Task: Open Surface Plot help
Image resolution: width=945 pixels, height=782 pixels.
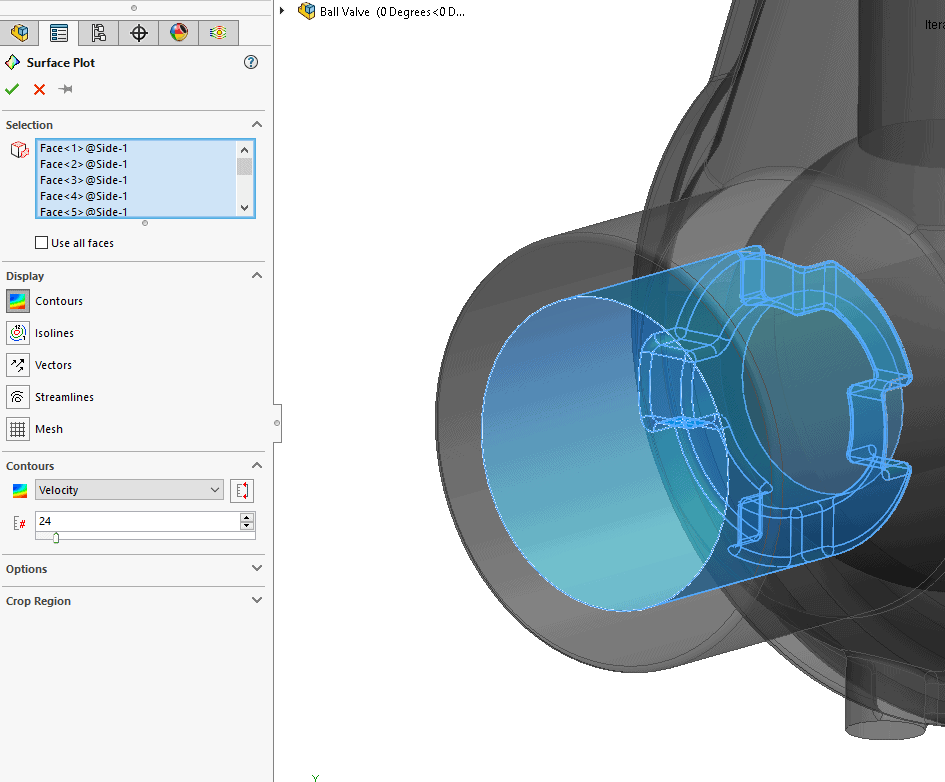Action: (x=251, y=62)
